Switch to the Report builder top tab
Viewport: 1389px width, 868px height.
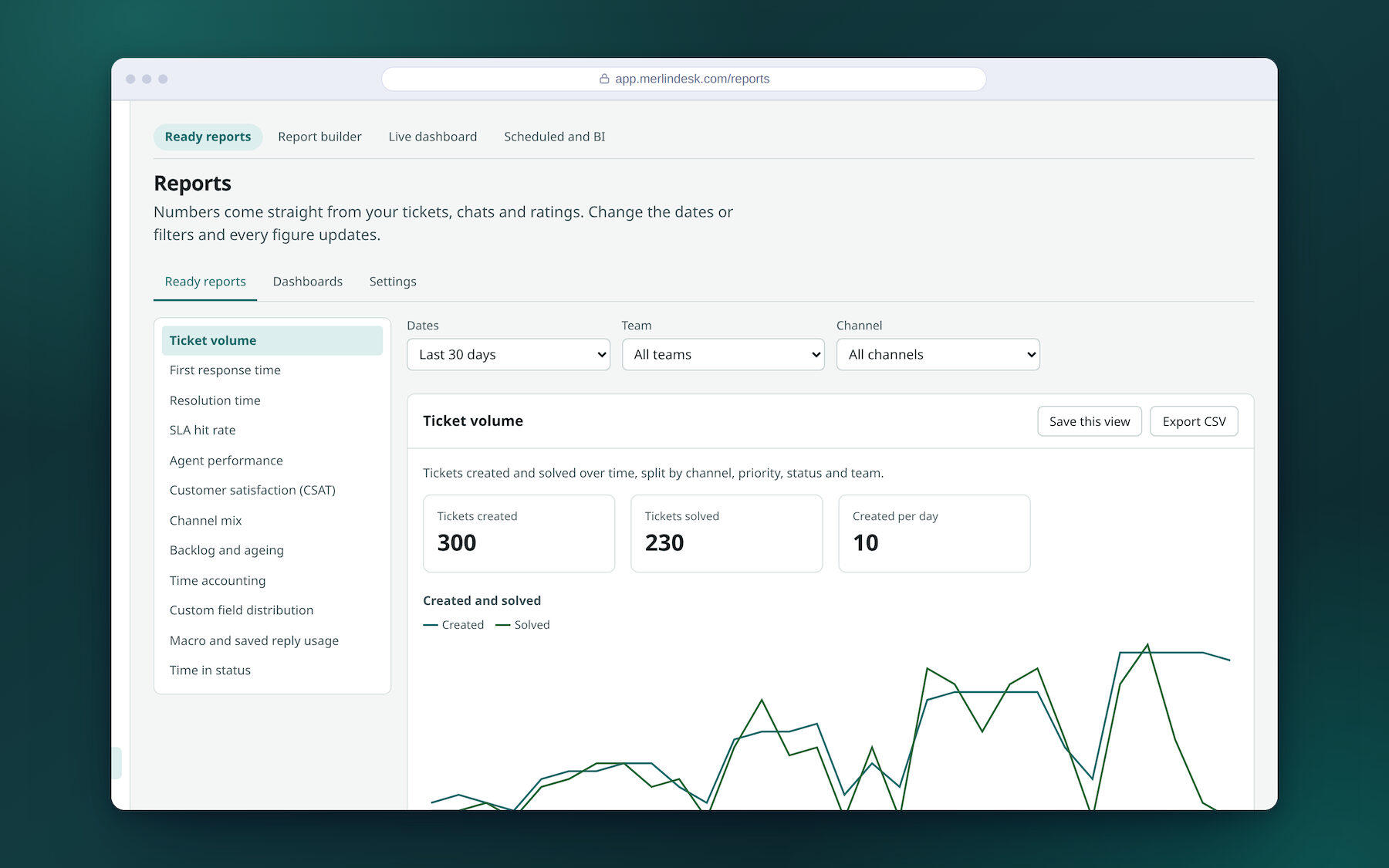coord(319,137)
